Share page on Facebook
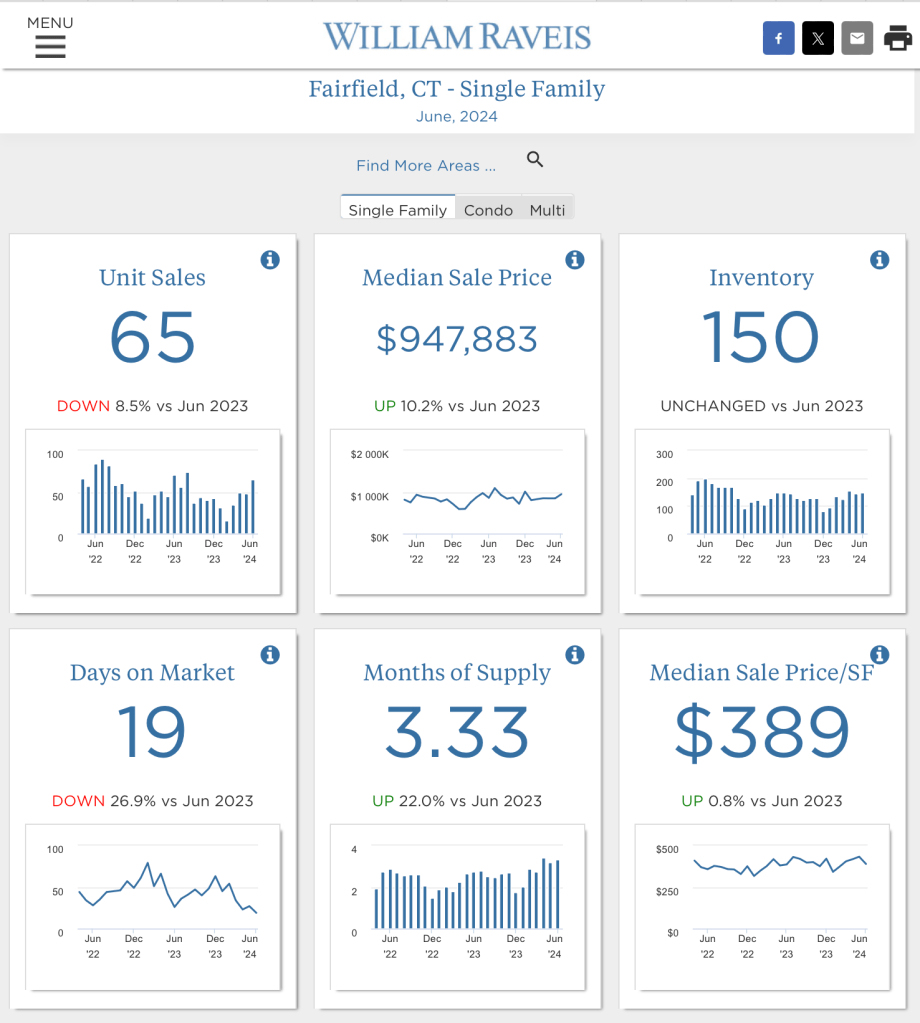The image size is (920, 1023). click(778, 39)
